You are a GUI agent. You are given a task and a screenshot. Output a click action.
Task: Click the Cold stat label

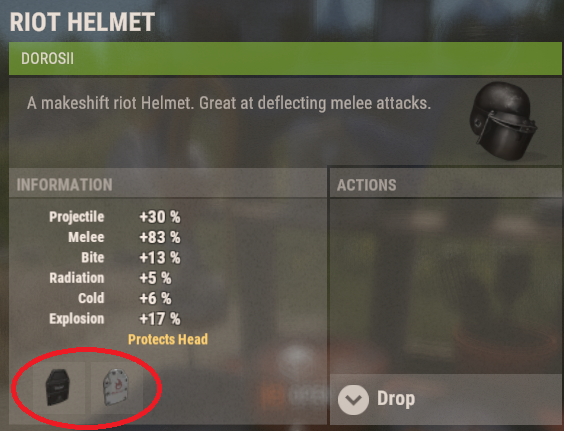coord(91,298)
